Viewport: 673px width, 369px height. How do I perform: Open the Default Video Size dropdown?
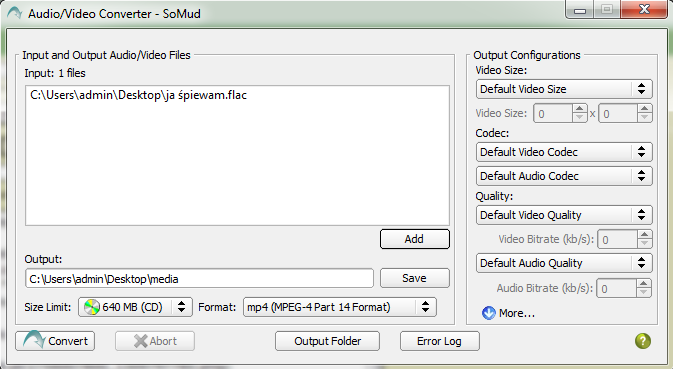(x=564, y=89)
